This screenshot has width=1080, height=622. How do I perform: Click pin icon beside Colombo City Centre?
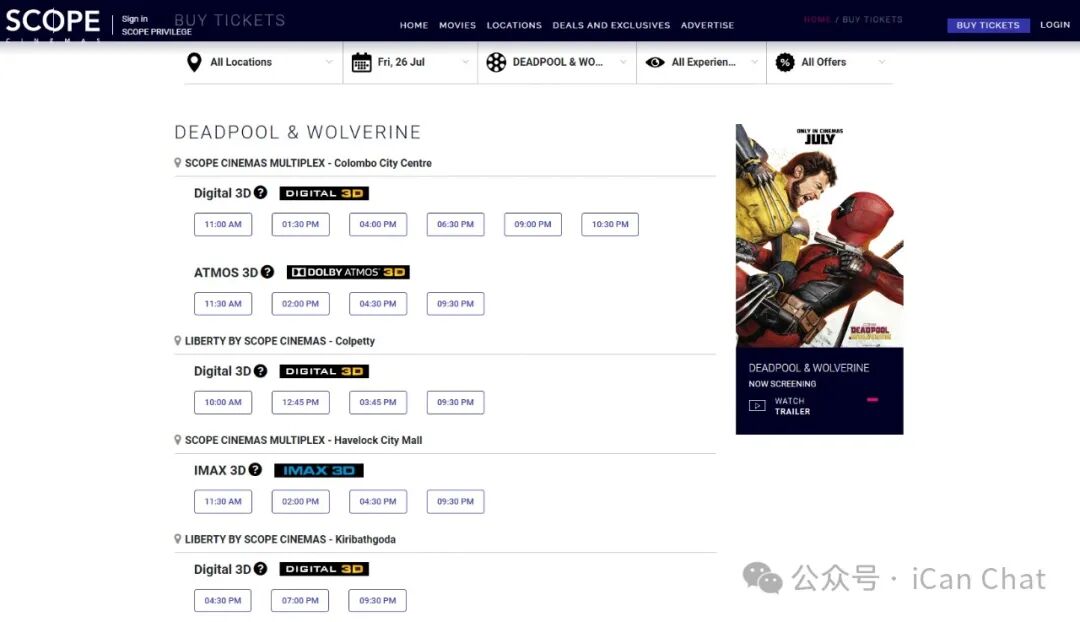pos(178,163)
